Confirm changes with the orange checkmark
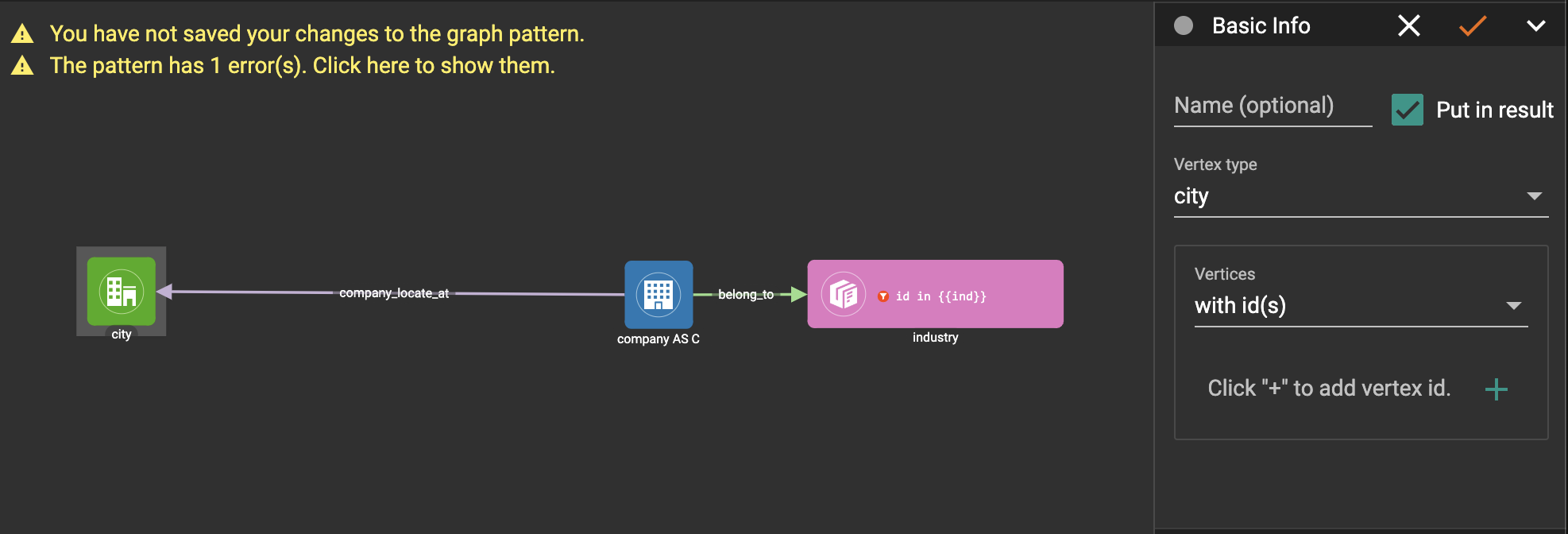 1472,26
